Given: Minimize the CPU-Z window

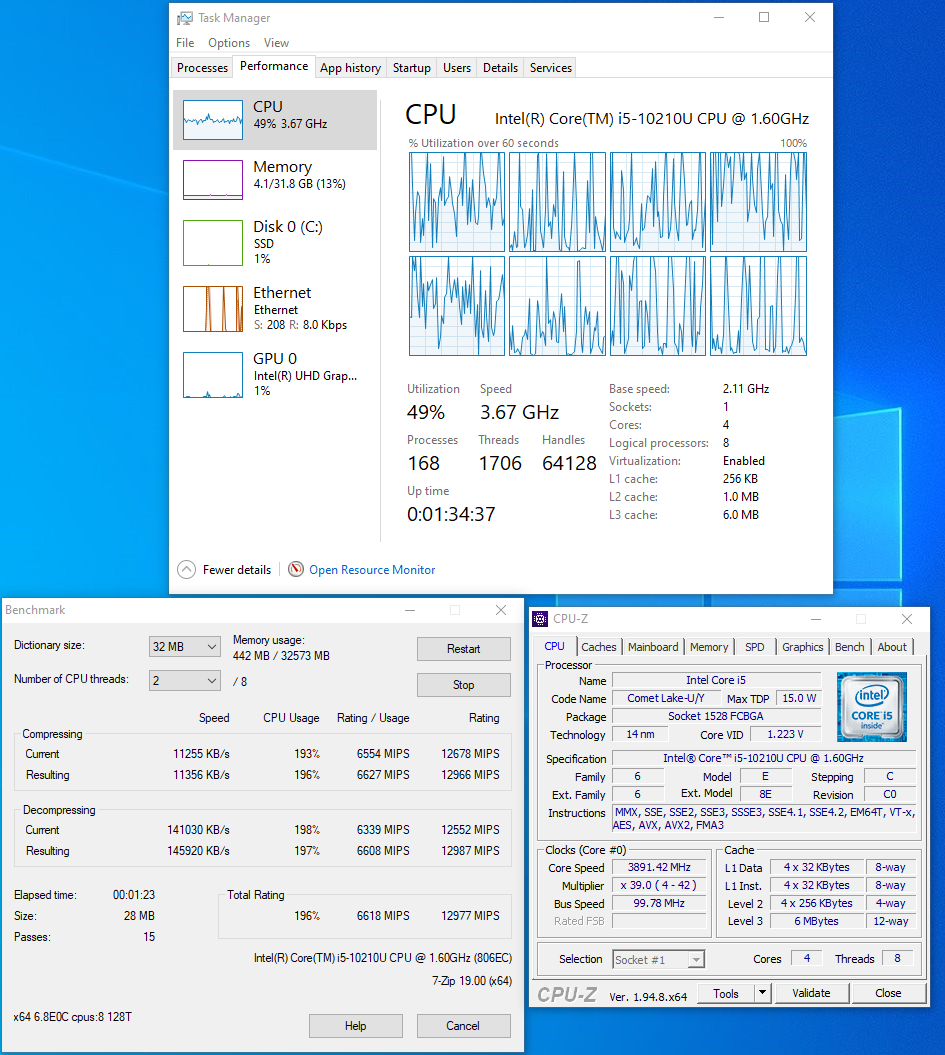Looking at the screenshot, I should [816, 619].
